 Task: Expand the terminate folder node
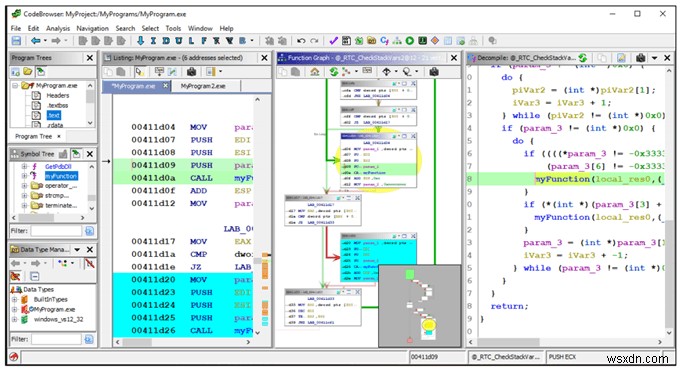[x=24, y=206]
